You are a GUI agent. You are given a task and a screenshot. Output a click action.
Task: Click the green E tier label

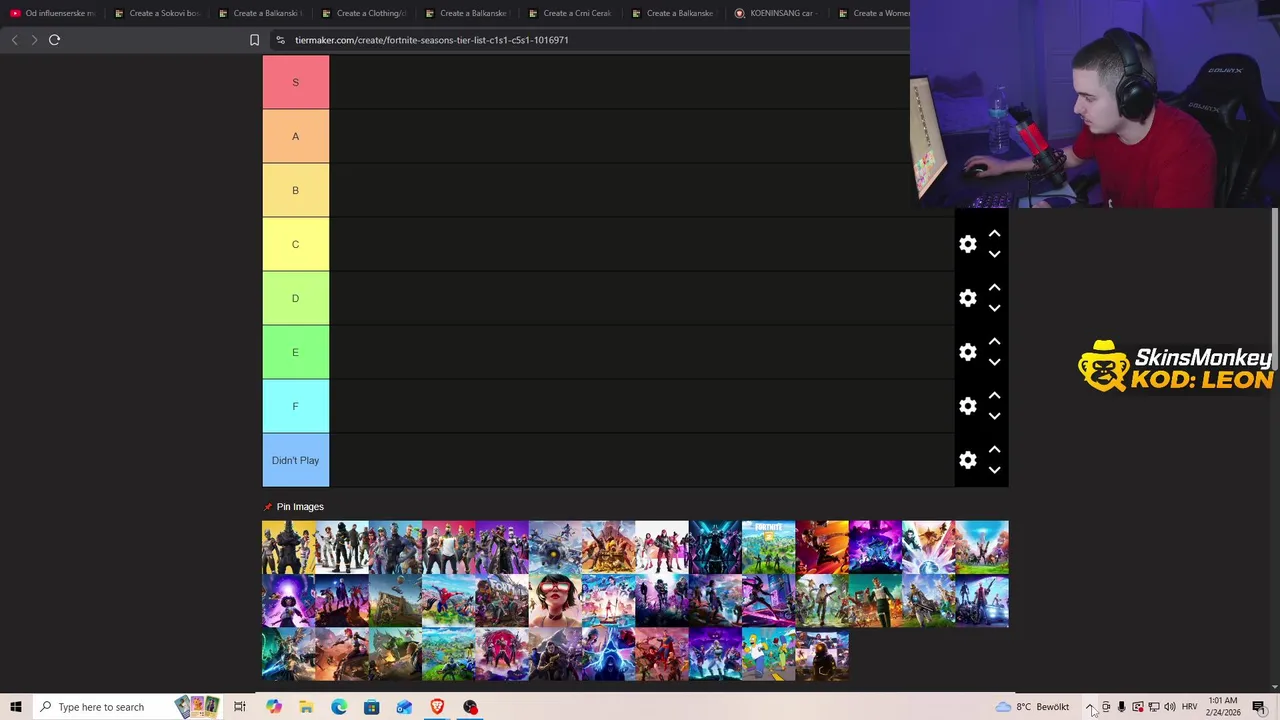coord(295,352)
